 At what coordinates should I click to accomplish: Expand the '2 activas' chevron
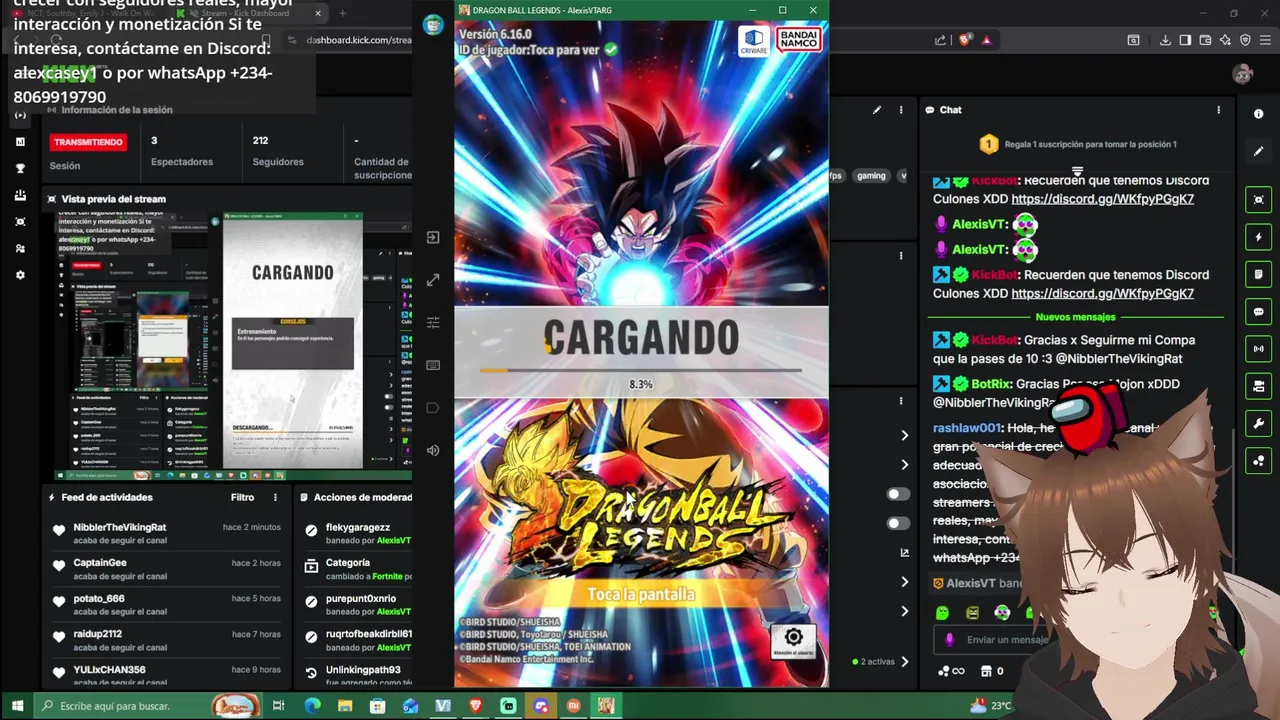[905, 661]
